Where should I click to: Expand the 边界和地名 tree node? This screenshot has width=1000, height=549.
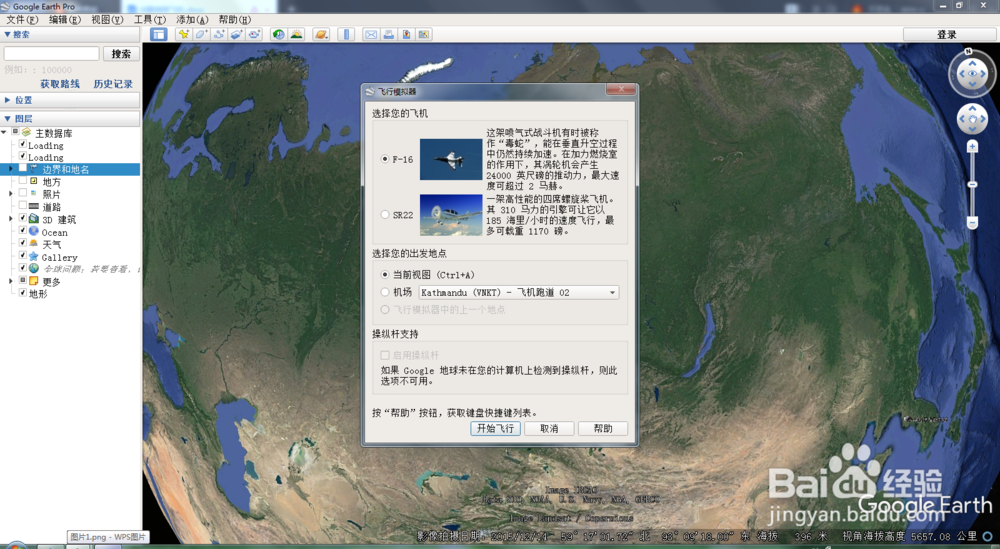point(10,169)
